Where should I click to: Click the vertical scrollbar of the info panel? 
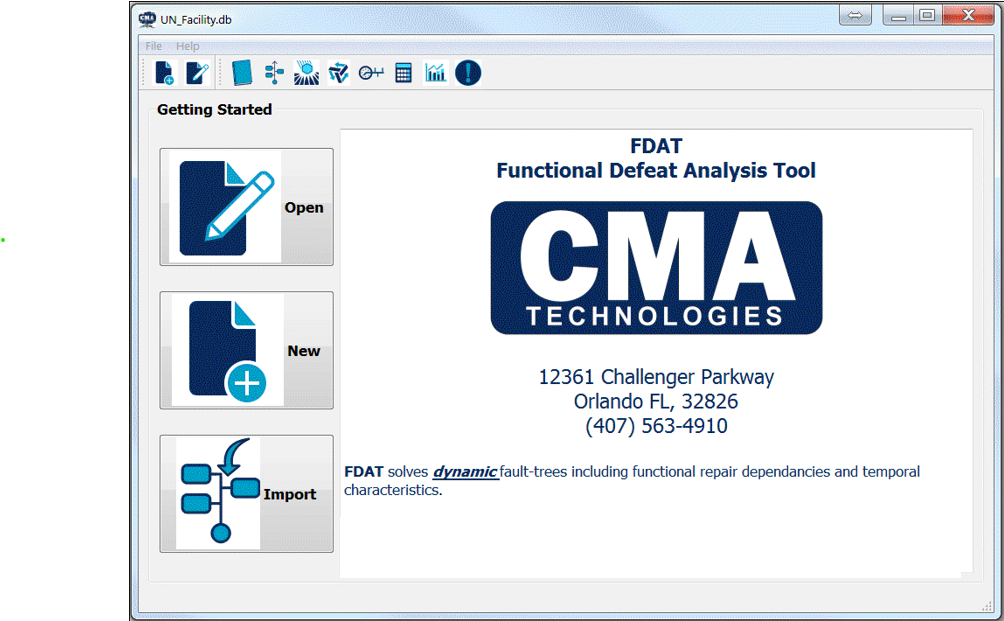(x=966, y=350)
